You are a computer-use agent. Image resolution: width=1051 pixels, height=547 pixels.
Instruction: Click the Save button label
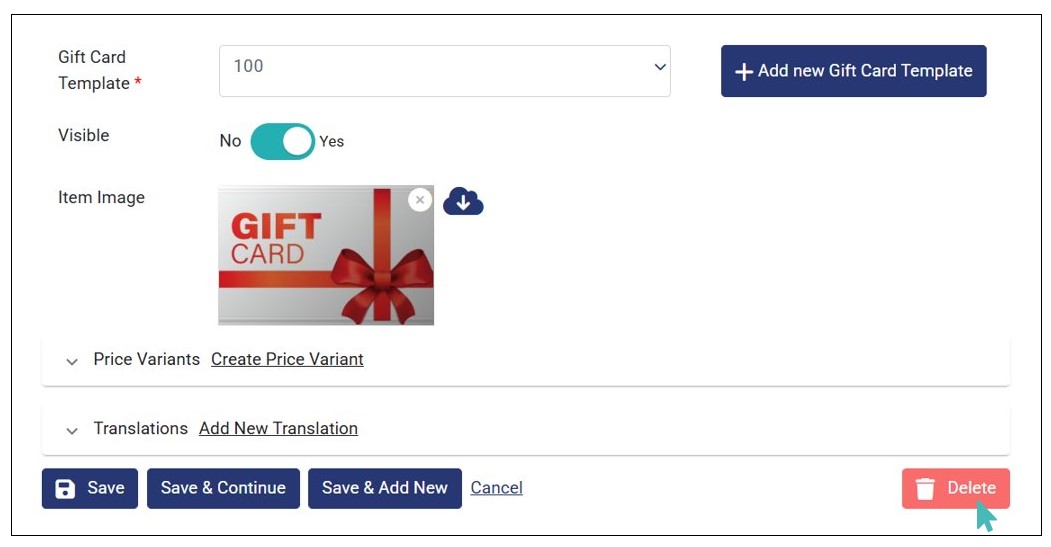(105, 488)
